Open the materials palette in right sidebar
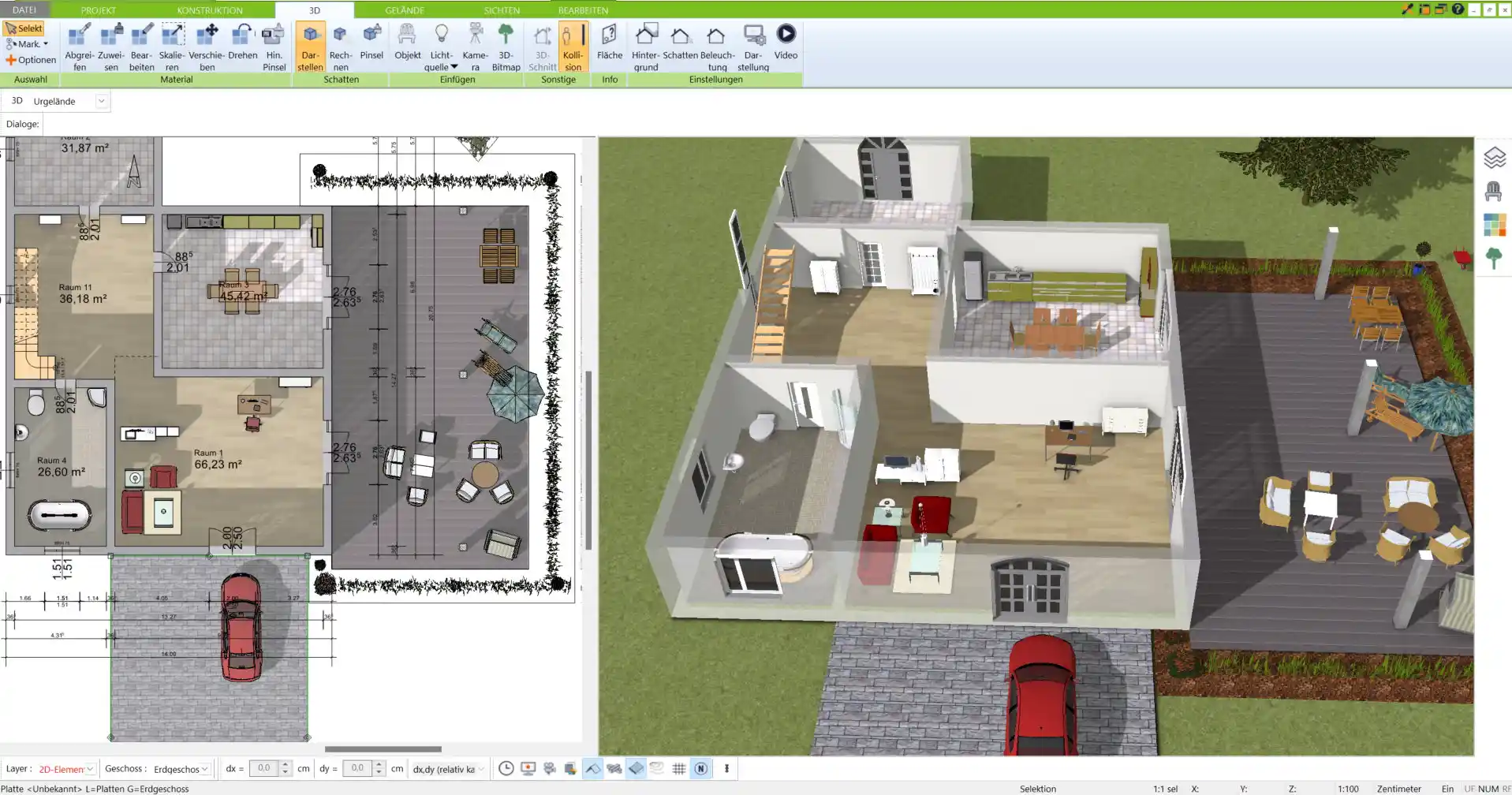The image size is (1512, 795). pos(1495,225)
